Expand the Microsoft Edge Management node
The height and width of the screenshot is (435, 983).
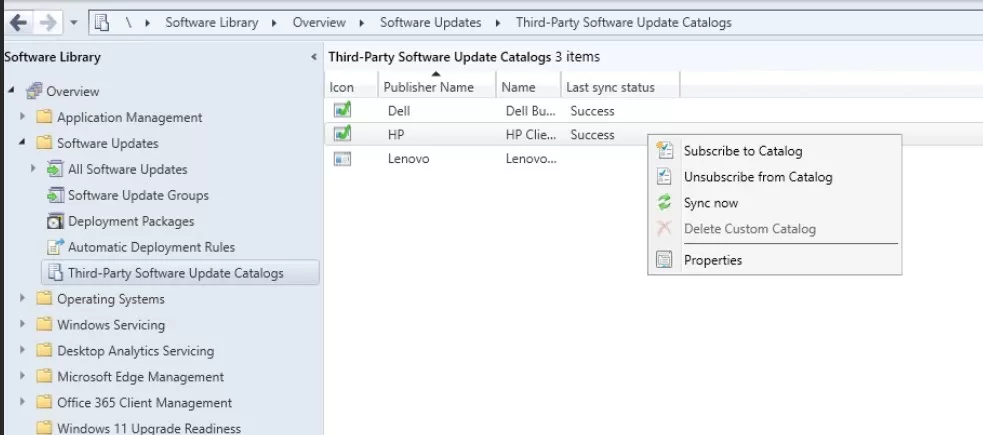point(23,377)
